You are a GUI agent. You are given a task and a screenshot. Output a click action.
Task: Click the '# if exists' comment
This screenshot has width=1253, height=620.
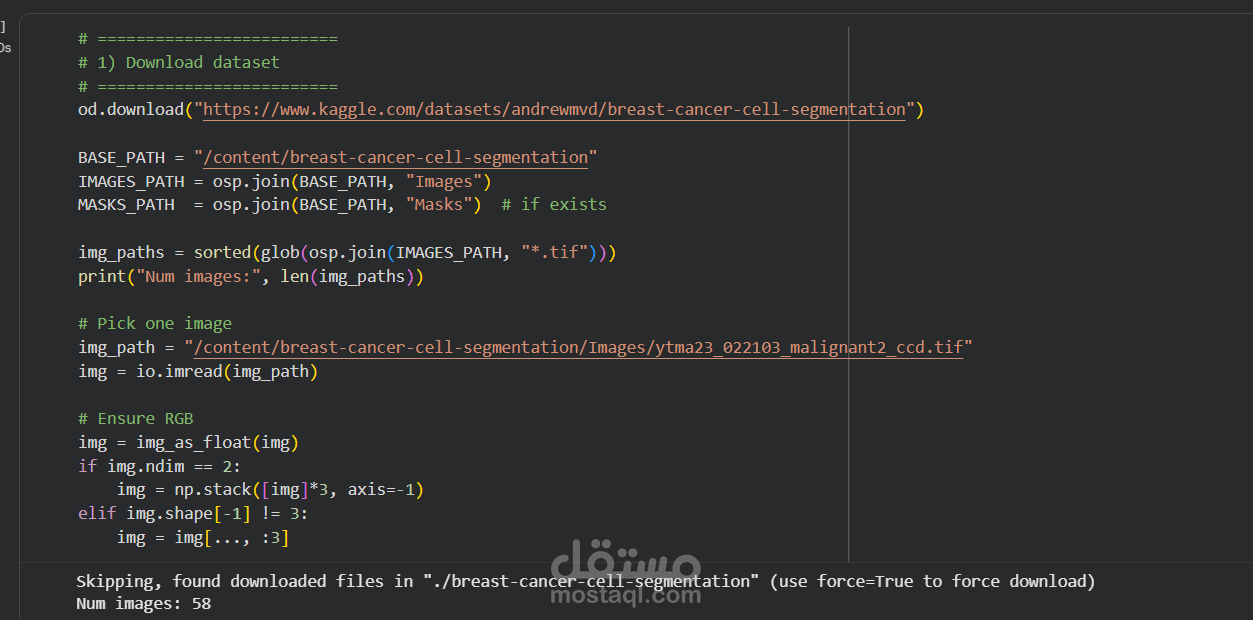pos(554,204)
